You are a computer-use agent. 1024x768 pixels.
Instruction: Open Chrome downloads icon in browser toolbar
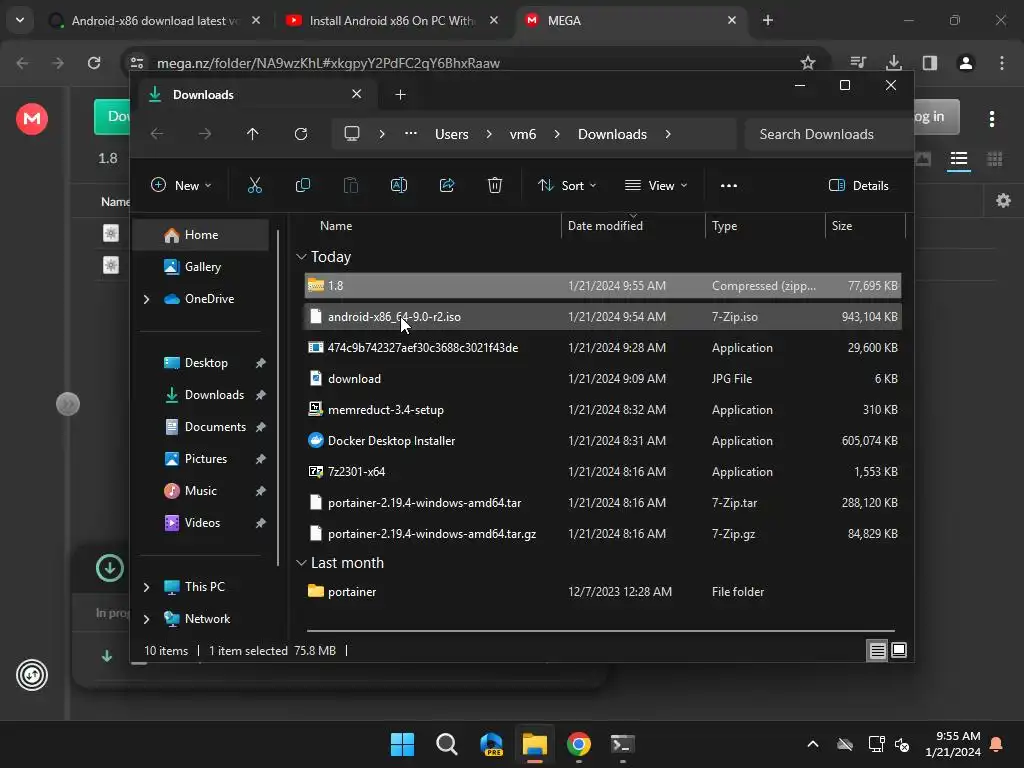point(893,63)
